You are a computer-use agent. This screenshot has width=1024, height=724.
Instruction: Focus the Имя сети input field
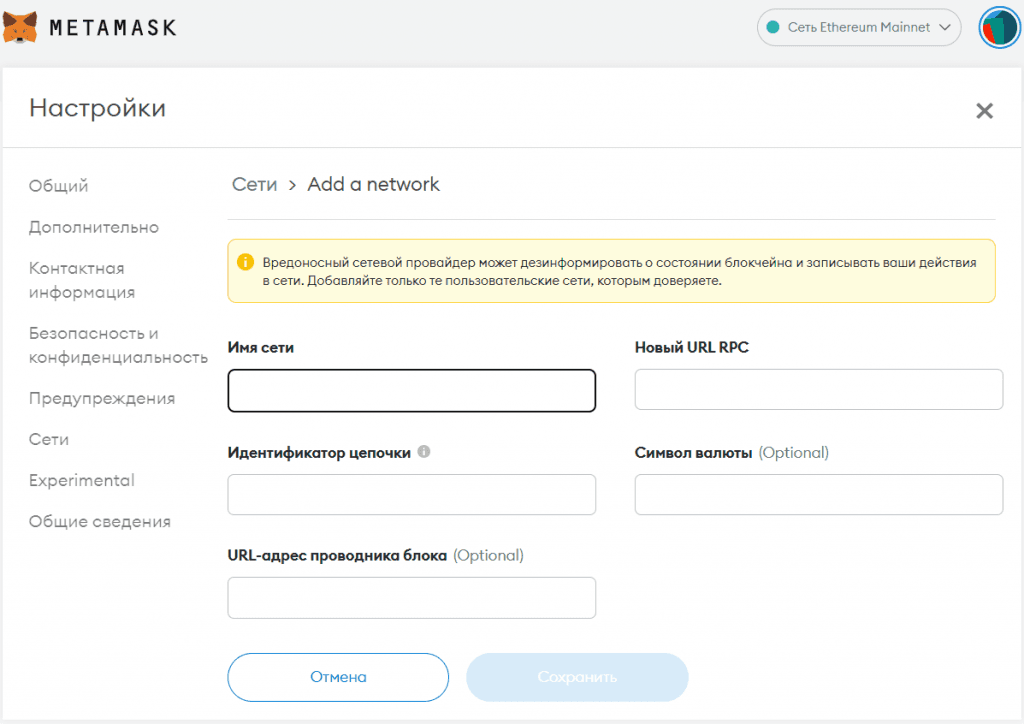pyautogui.click(x=411, y=390)
